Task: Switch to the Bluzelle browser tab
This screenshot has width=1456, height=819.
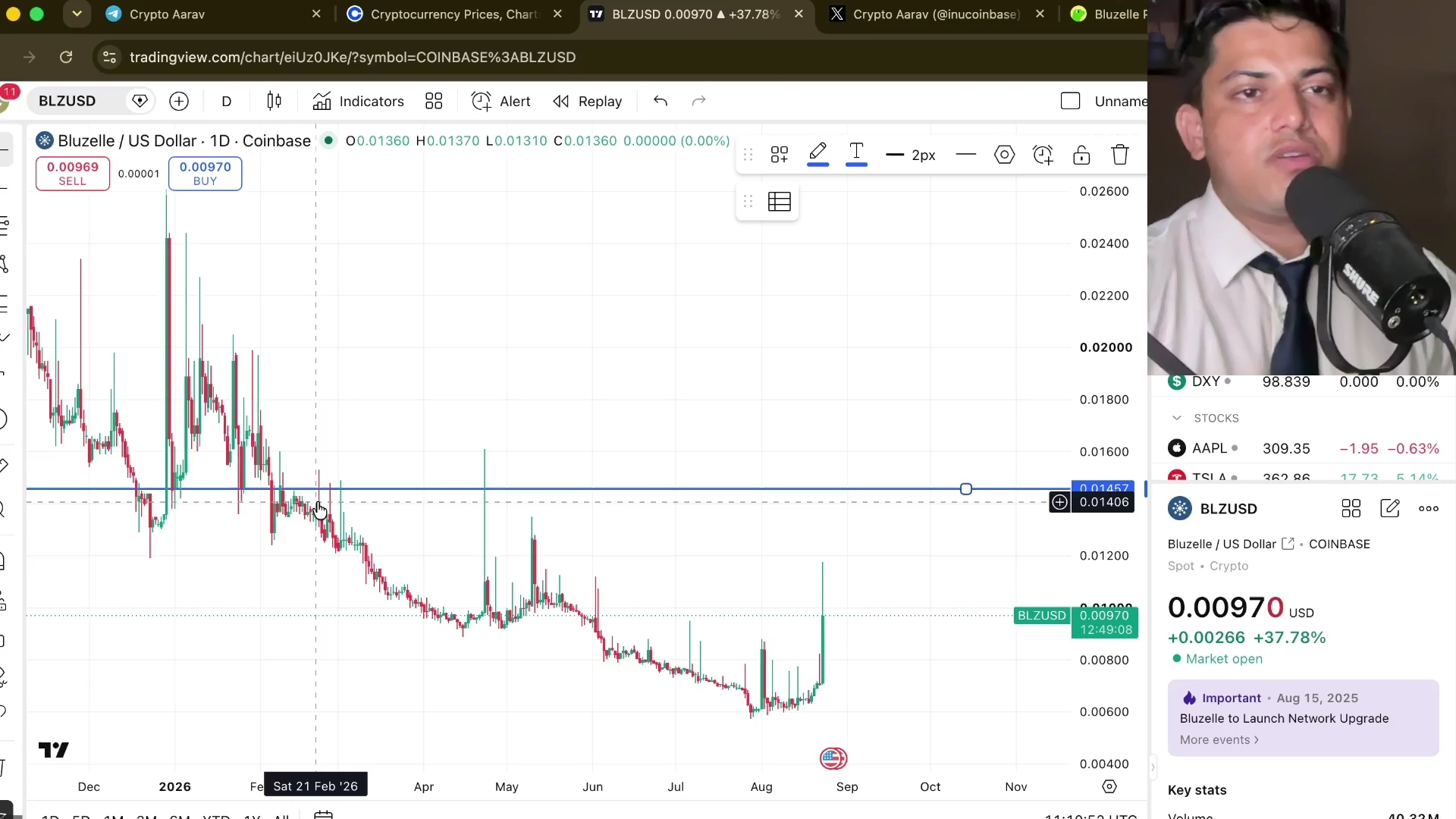Action: point(1107,14)
